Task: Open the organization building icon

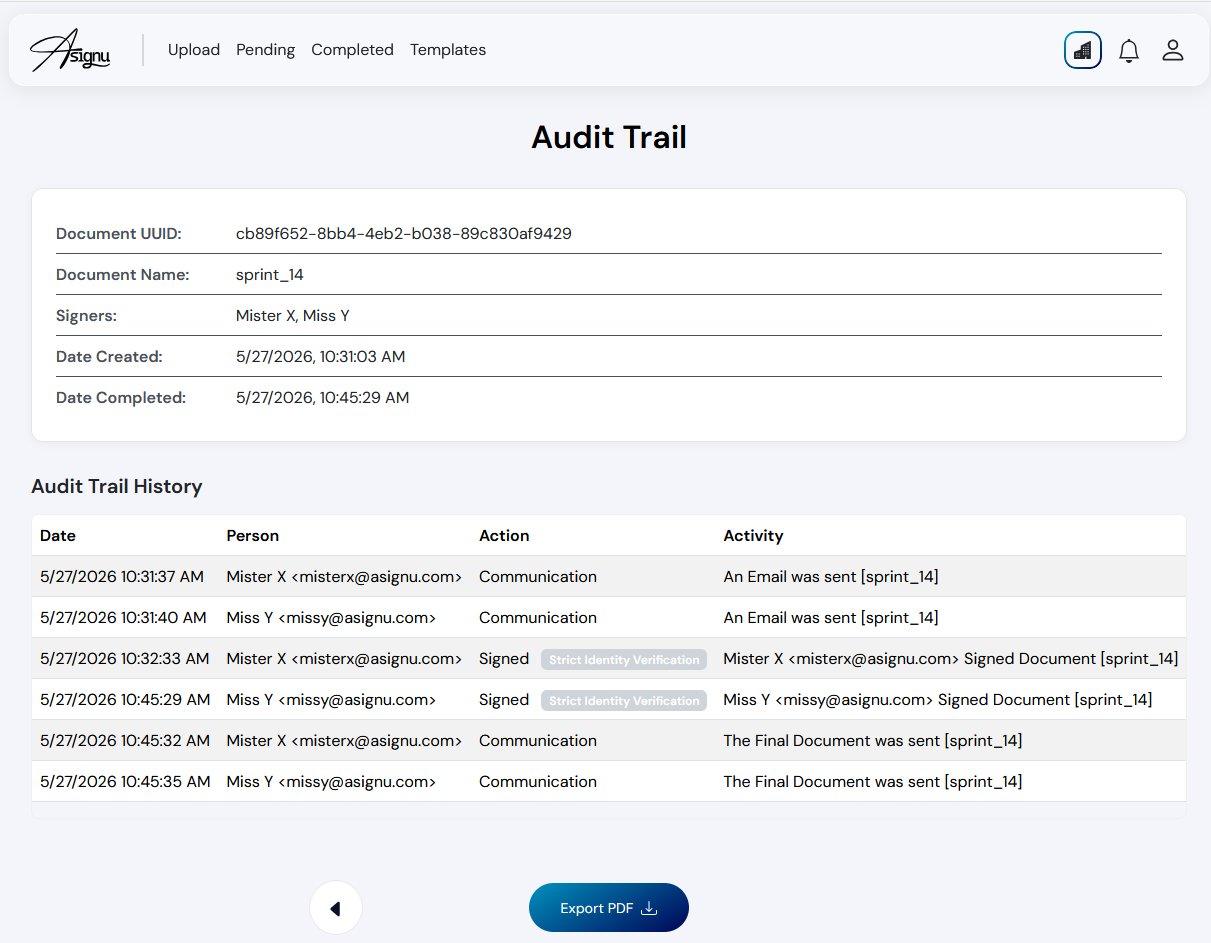Action: [1083, 50]
